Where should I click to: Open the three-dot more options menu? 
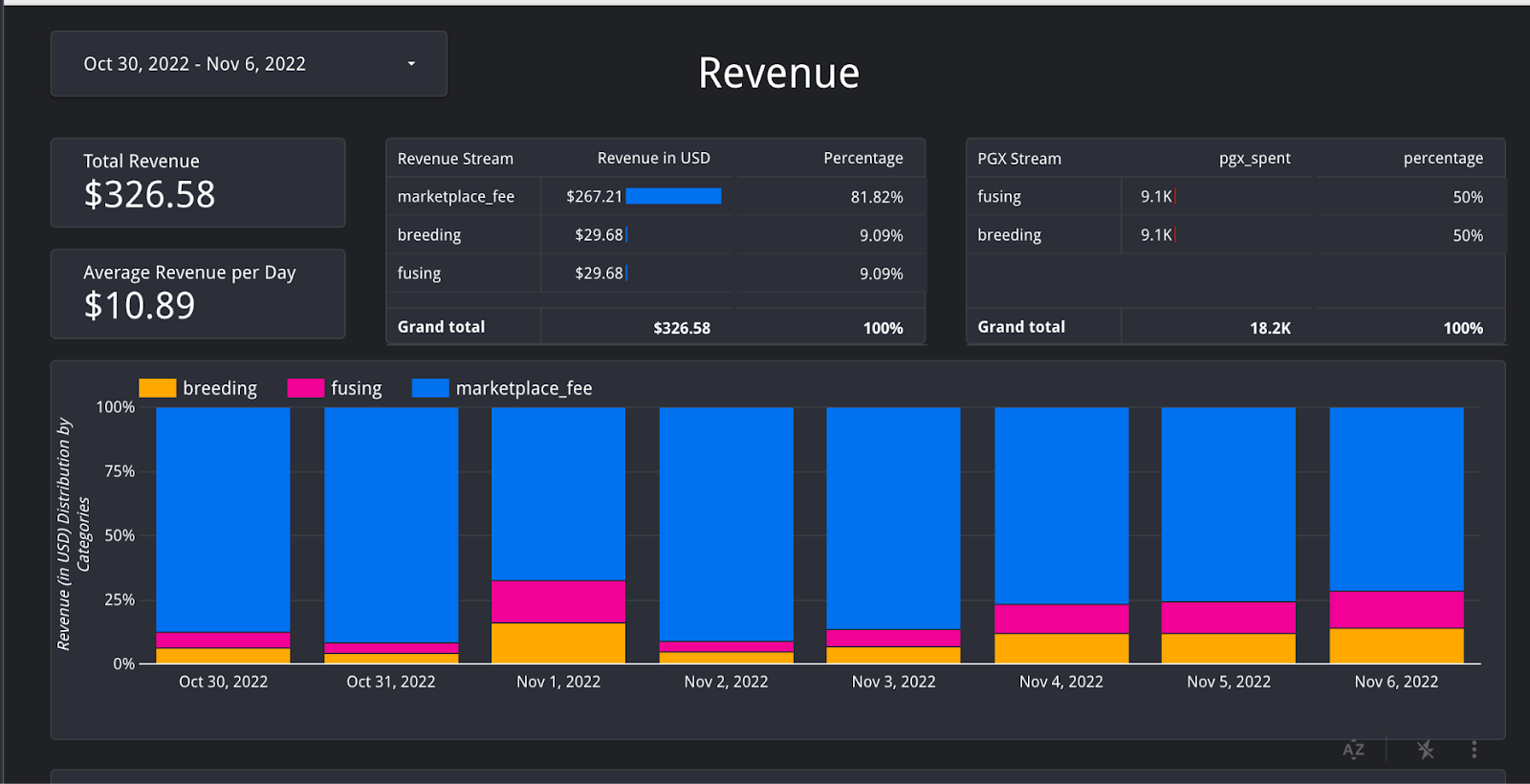click(x=1474, y=751)
